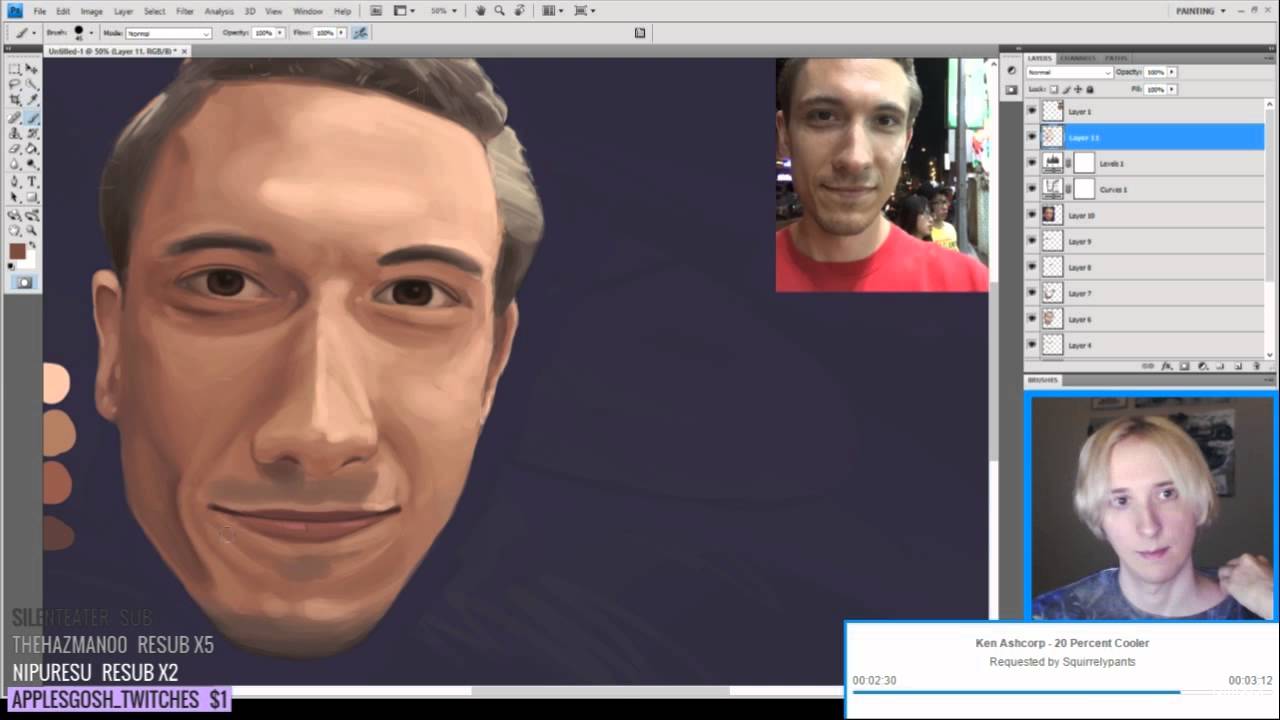Add a layer mask button
The height and width of the screenshot is (720, 1280).
point(1184,366)
